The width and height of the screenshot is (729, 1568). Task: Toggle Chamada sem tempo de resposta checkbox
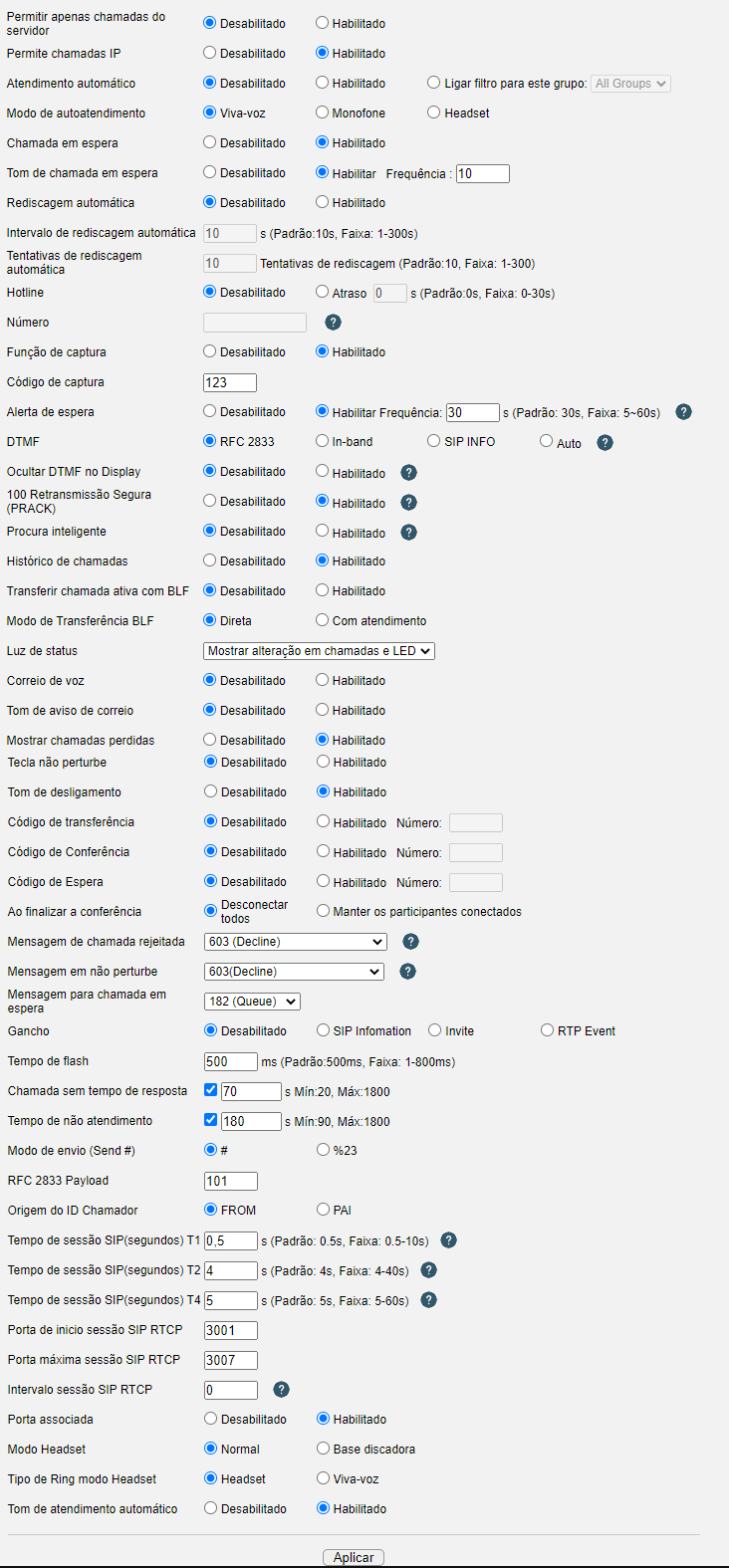coord(211,1090)
